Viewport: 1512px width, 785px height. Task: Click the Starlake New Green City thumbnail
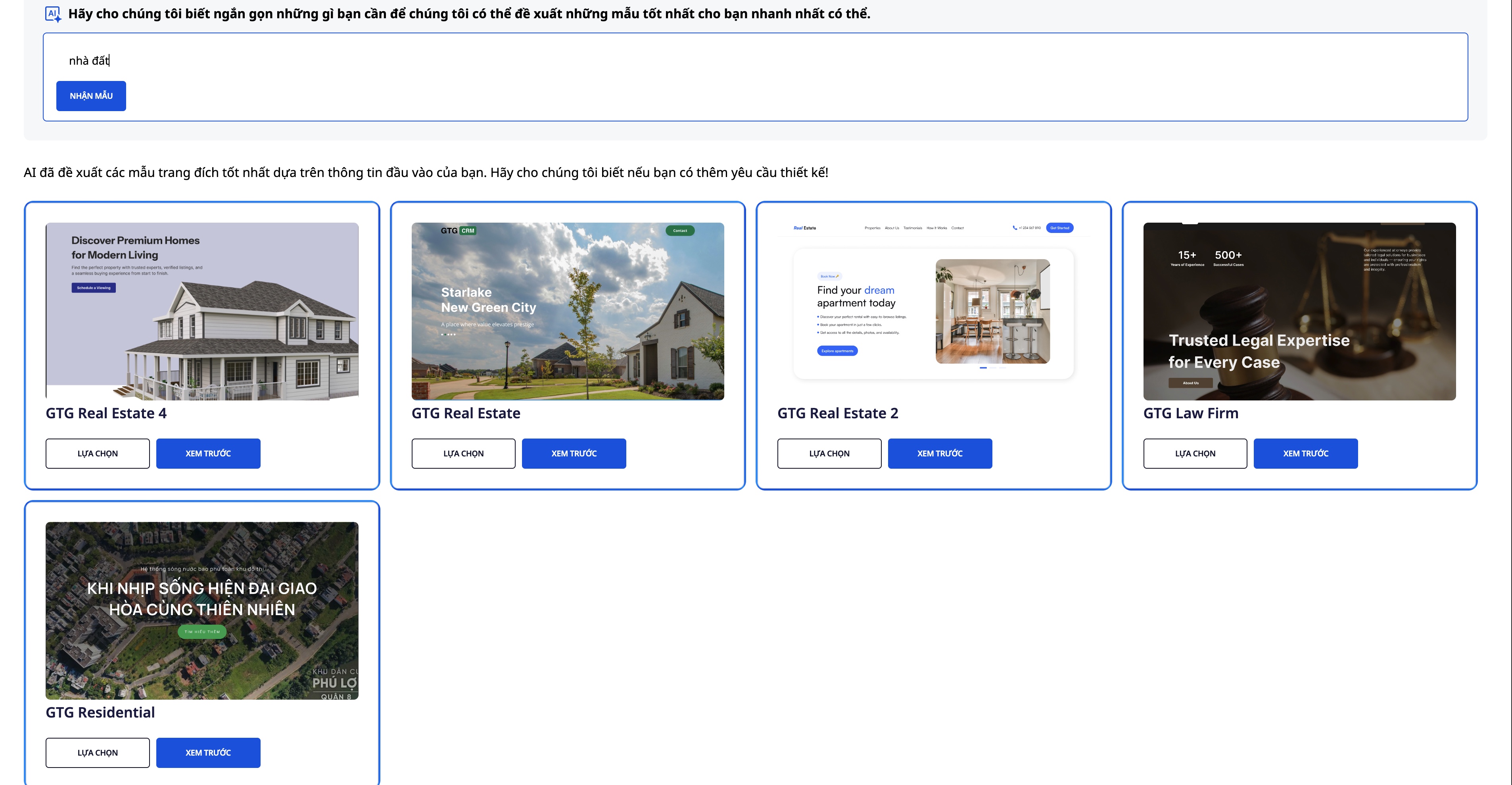[568, 311]
